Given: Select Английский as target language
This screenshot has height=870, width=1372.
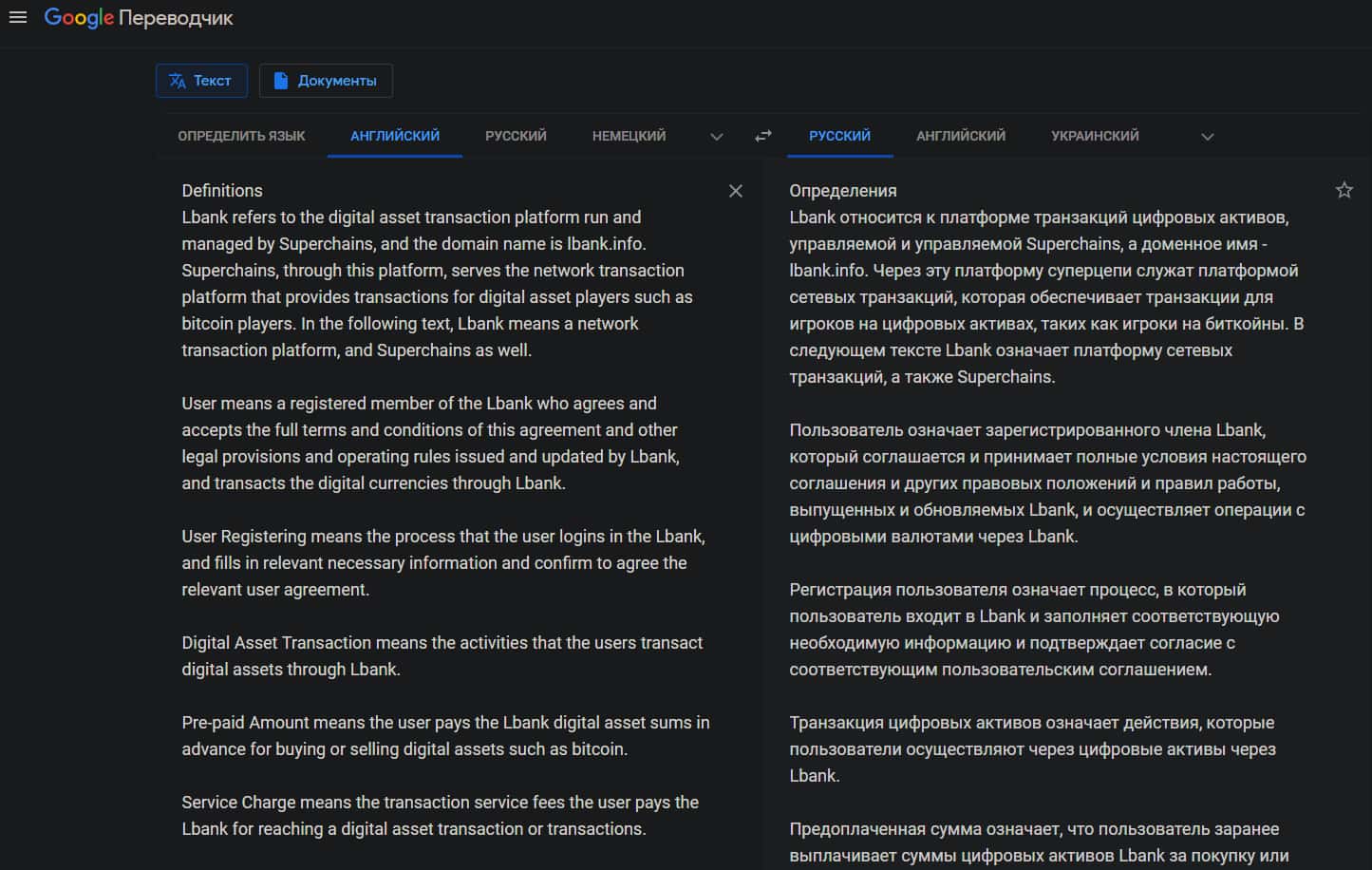Looking at the screenshot, I should (961, 136).
